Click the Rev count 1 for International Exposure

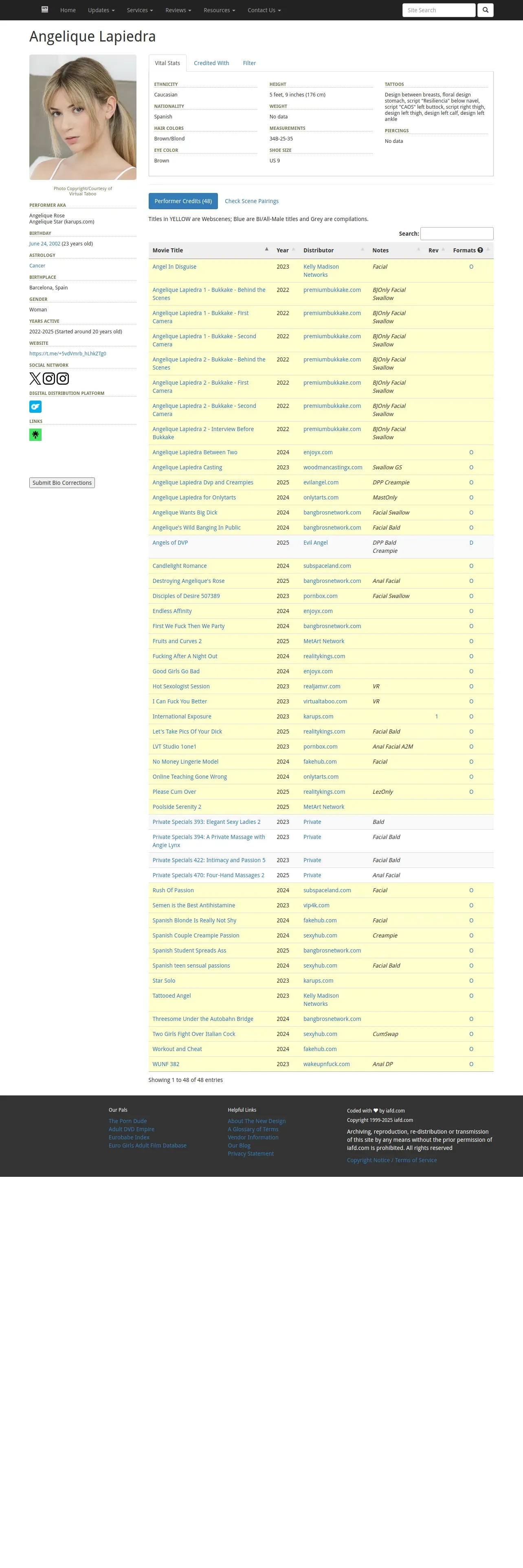tap(437, 716)
